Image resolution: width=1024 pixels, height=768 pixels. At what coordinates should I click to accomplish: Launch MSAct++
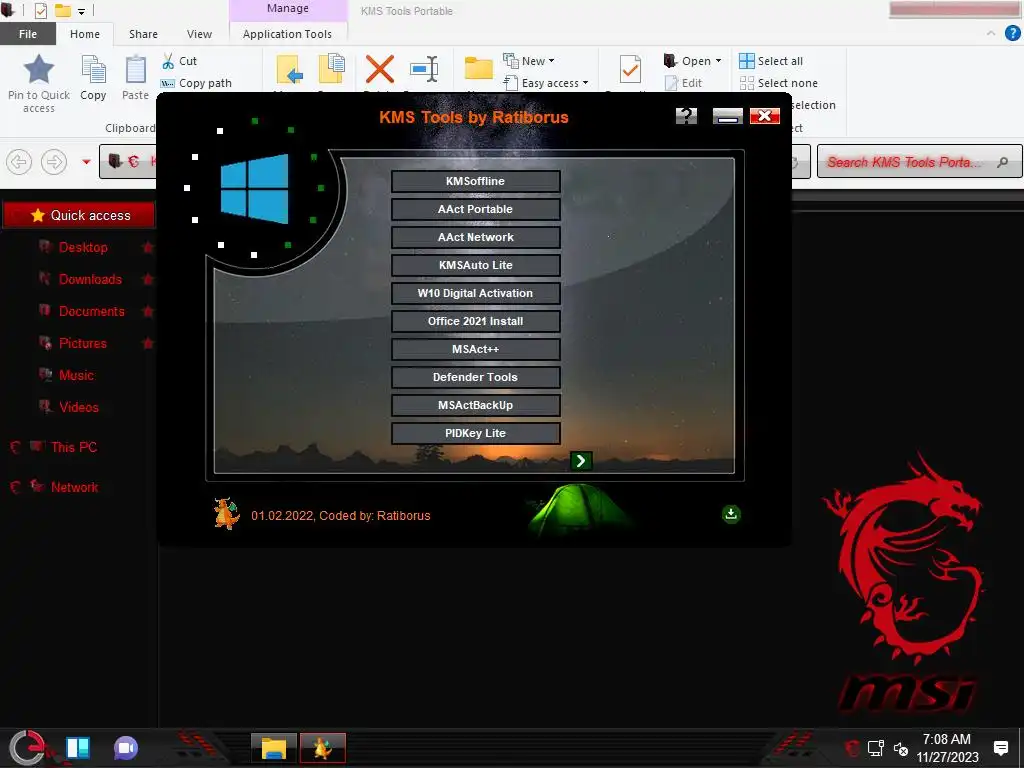point(475,350)
